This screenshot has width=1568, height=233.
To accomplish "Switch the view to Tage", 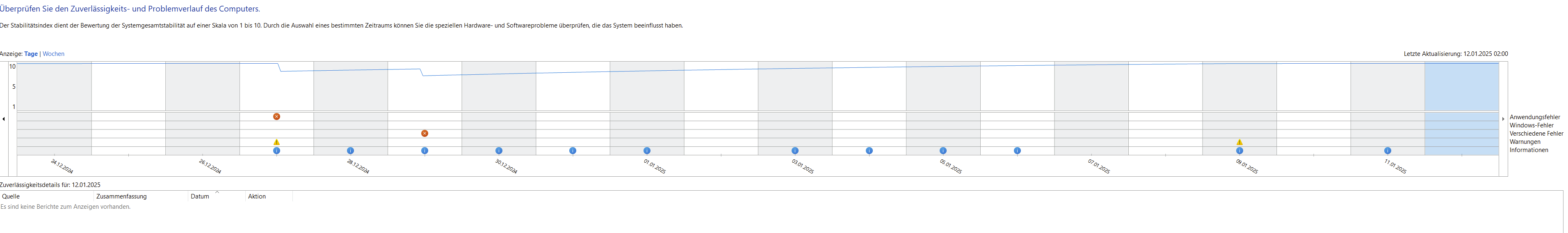I will (x=30, y=54).
